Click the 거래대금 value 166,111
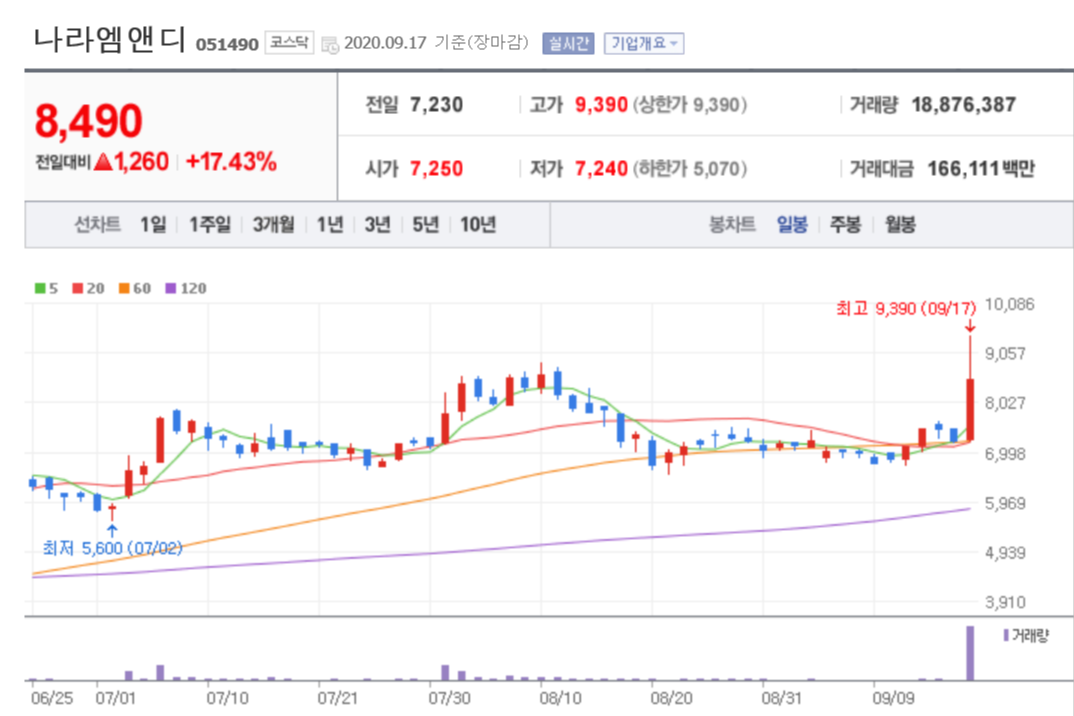Image resolution: width=1074 pixels, height=716 pixels. [962, 169]
